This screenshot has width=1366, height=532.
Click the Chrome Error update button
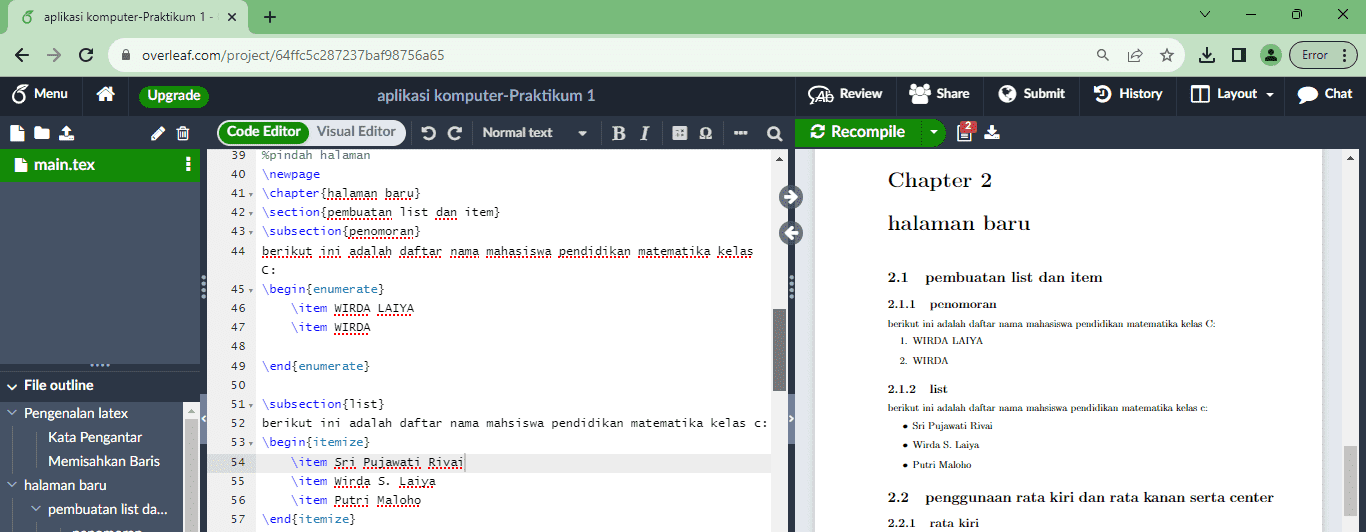point(1322,55)
